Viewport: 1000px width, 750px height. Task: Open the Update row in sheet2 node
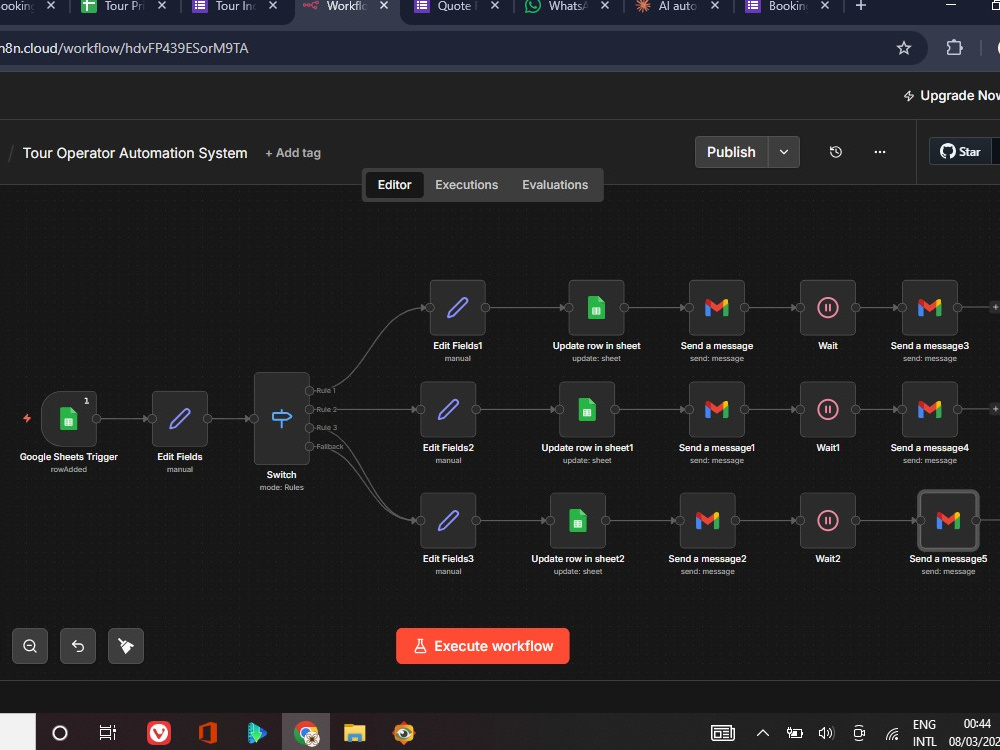tap(578, 520)
